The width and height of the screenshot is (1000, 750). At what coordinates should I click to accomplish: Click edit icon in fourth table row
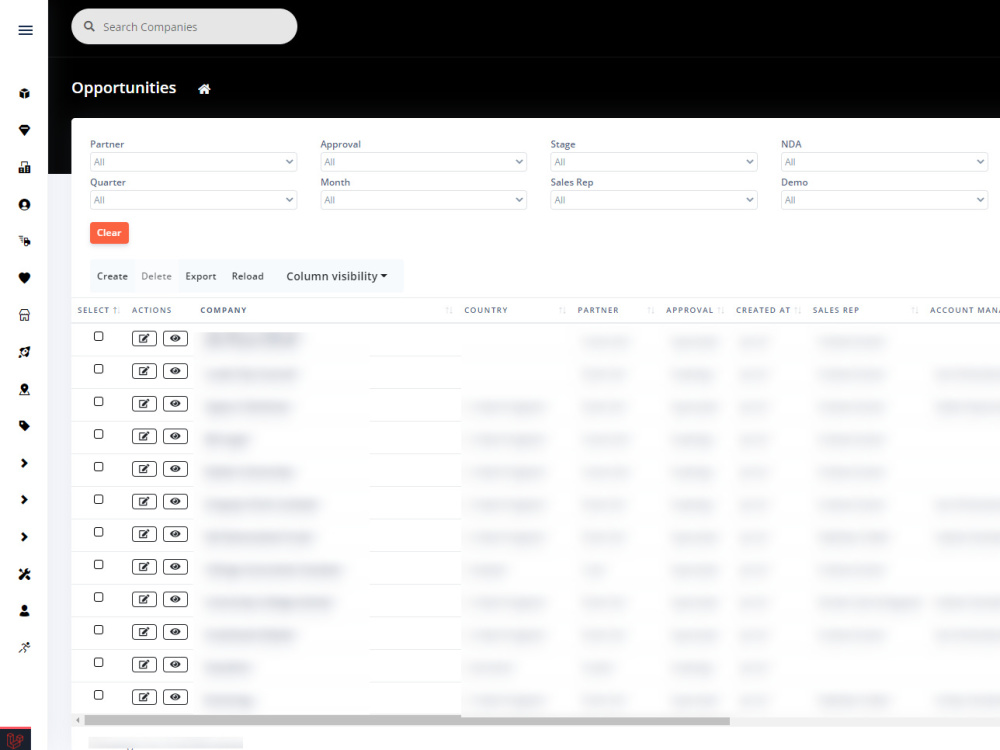tap(144, 436)
